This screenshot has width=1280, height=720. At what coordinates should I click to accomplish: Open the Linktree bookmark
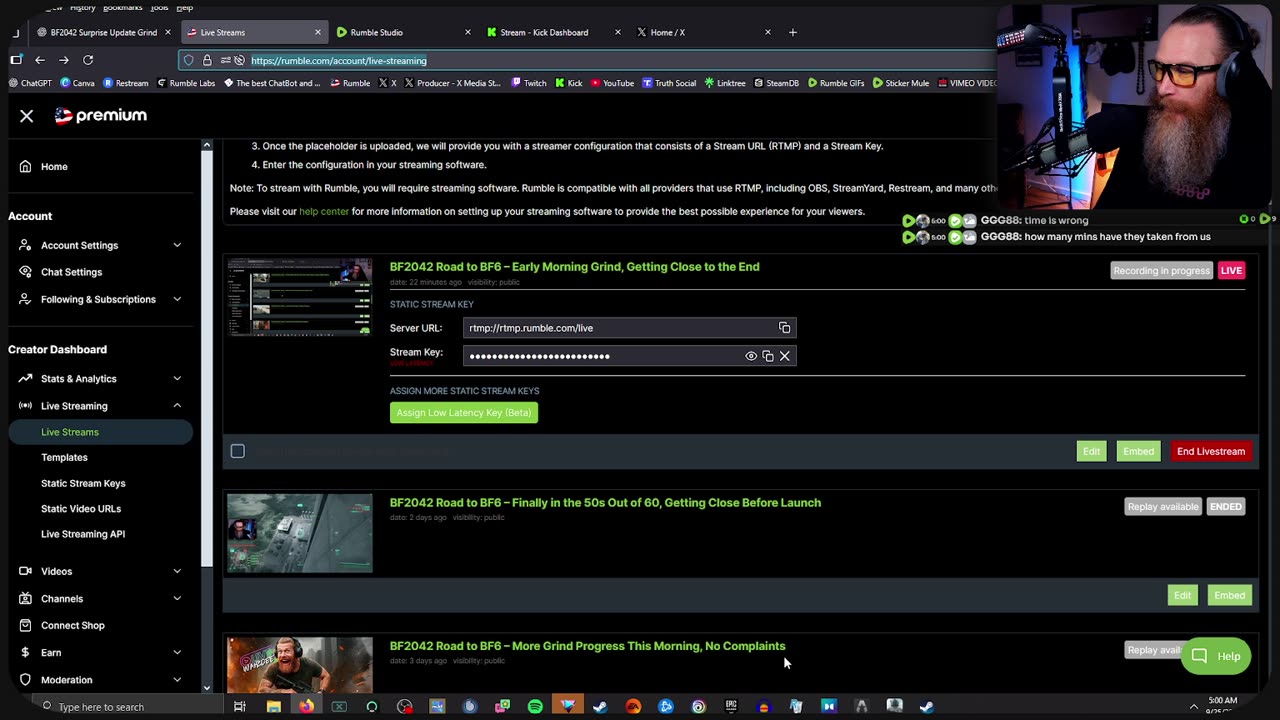tap(725, 83)
